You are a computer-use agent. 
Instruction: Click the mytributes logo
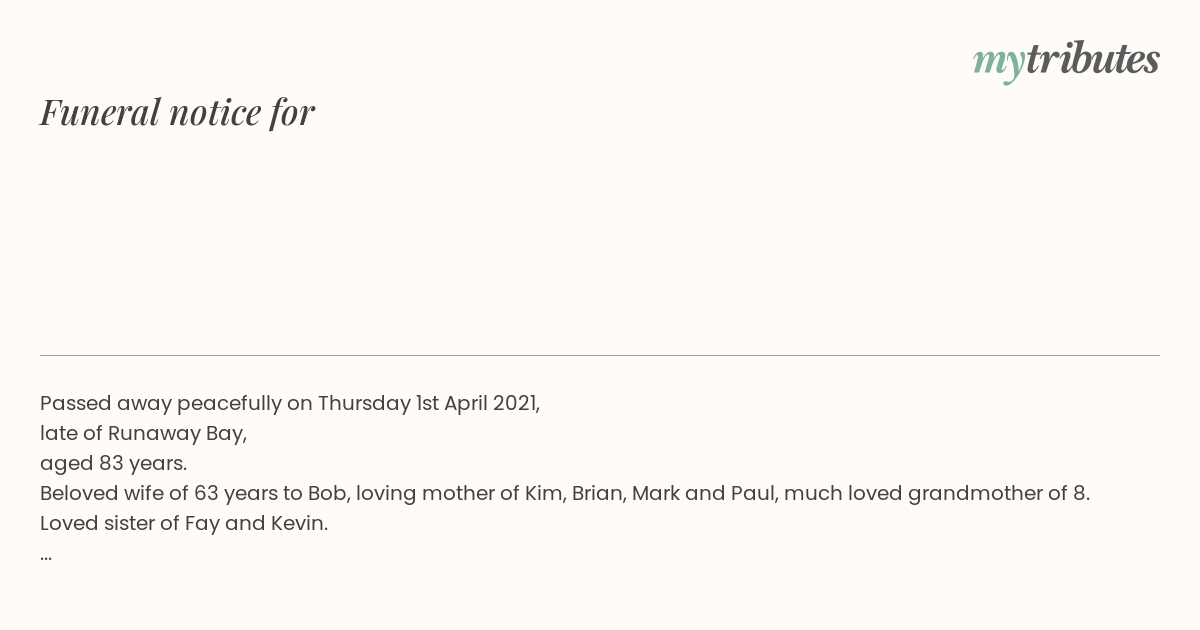point(1066,60)
